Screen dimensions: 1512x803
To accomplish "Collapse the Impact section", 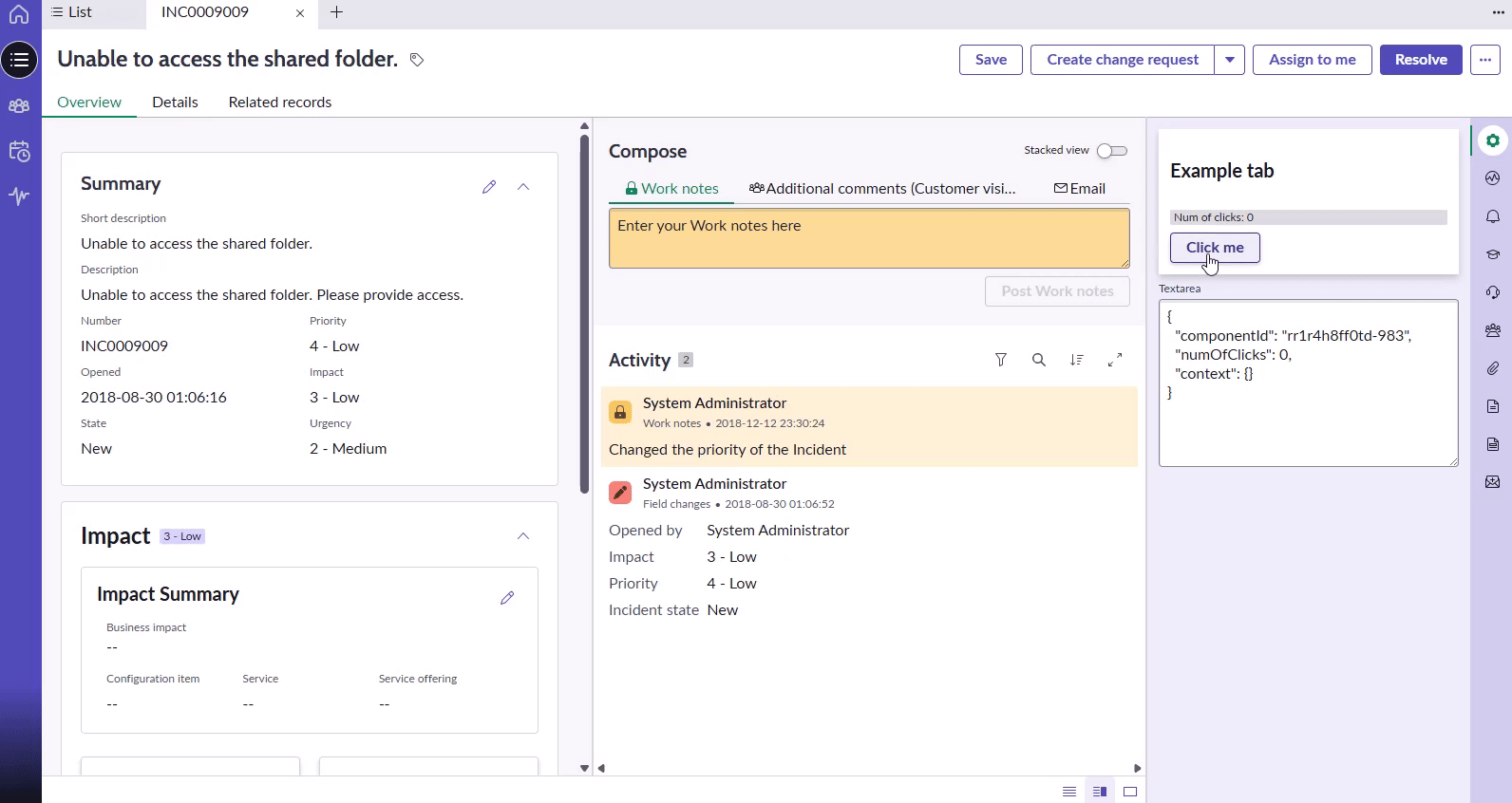I will coord(523,536).
